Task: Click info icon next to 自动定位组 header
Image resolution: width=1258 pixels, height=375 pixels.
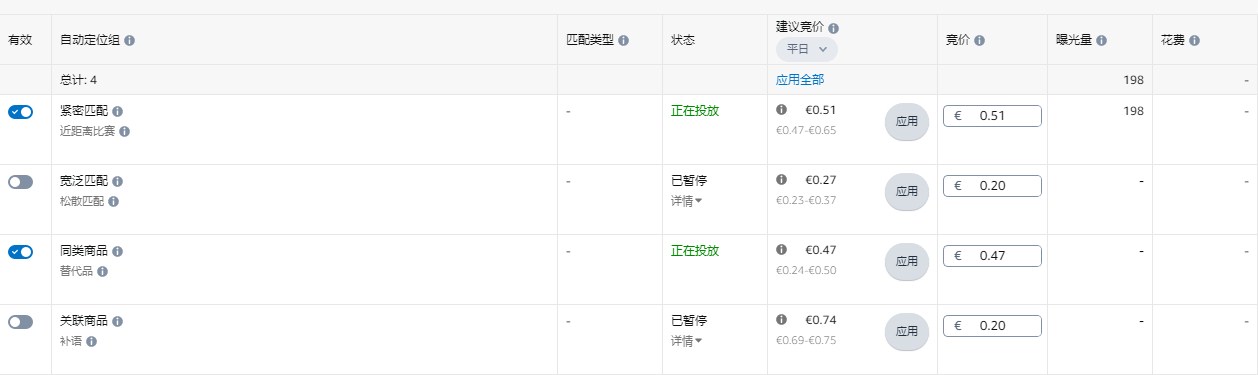Action: pos(130,41)
